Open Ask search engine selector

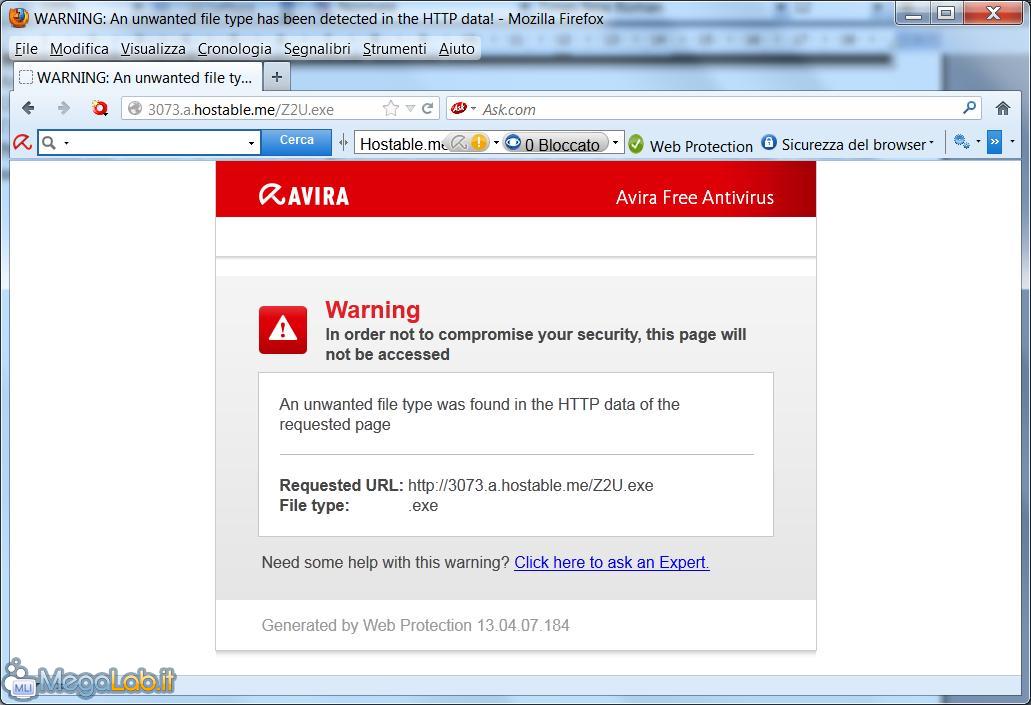pyautogui.click(x=464, y=109)
